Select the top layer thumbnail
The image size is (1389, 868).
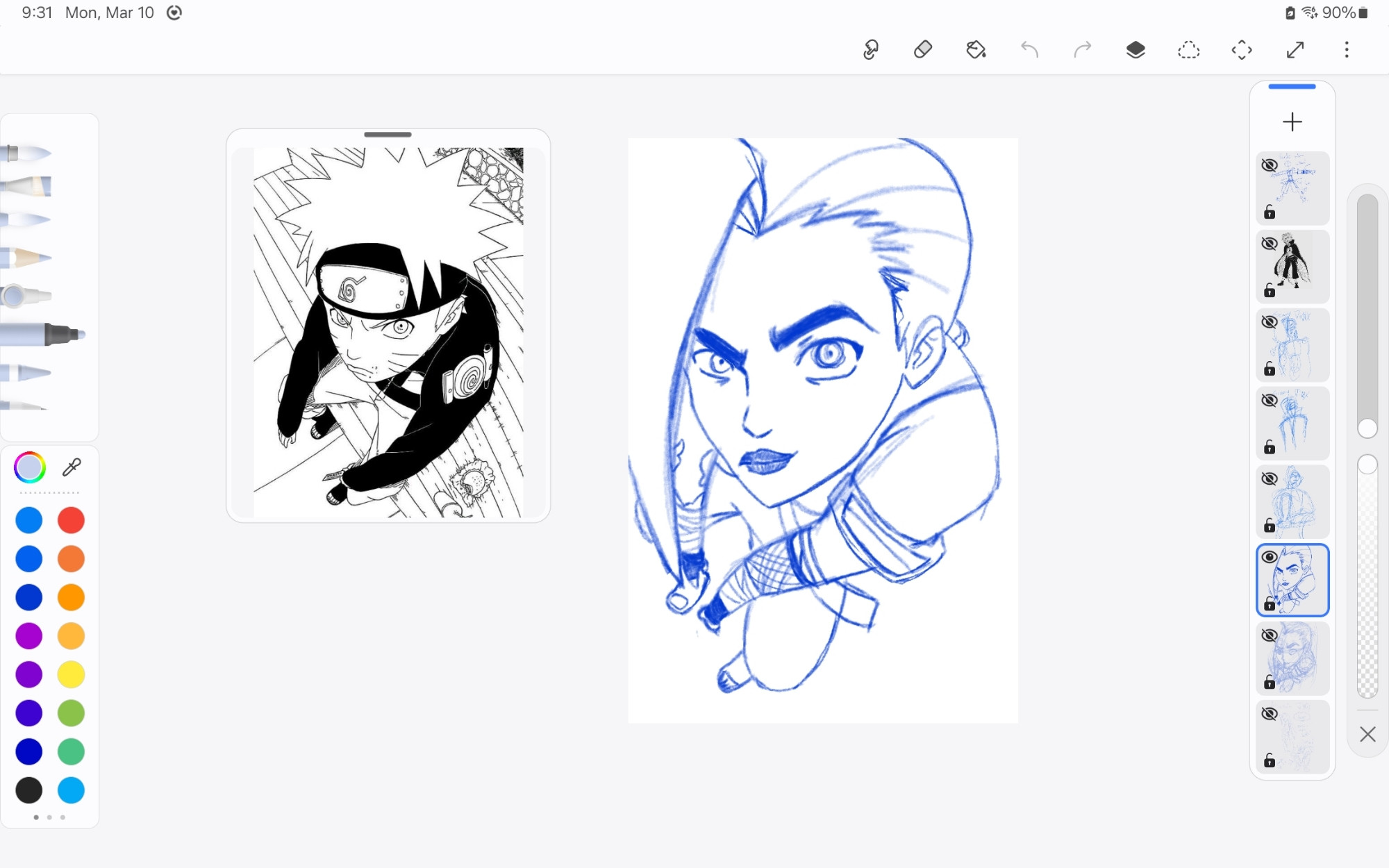coord(1294,187)
